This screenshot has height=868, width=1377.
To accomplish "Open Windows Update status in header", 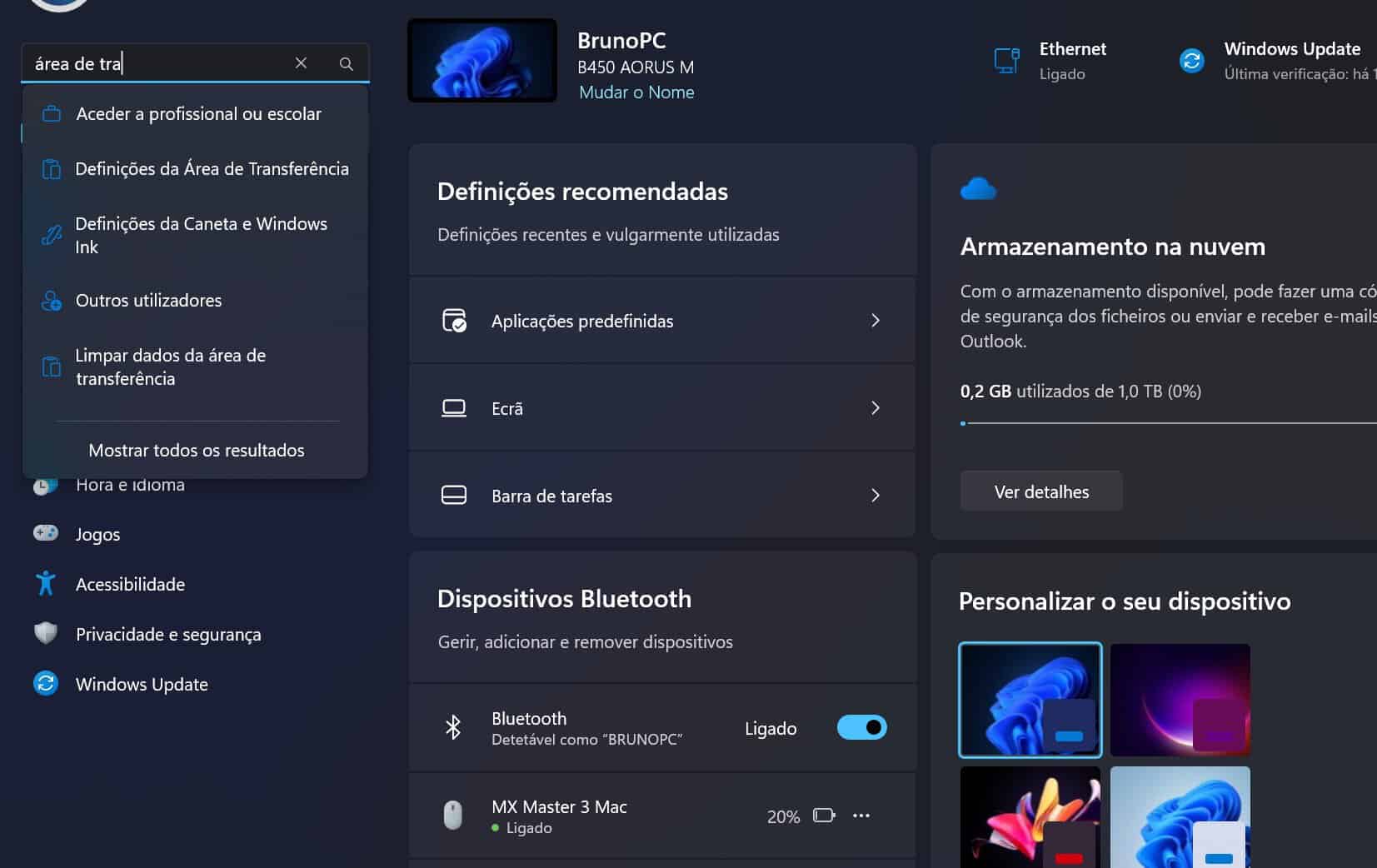I will 1276,61.
